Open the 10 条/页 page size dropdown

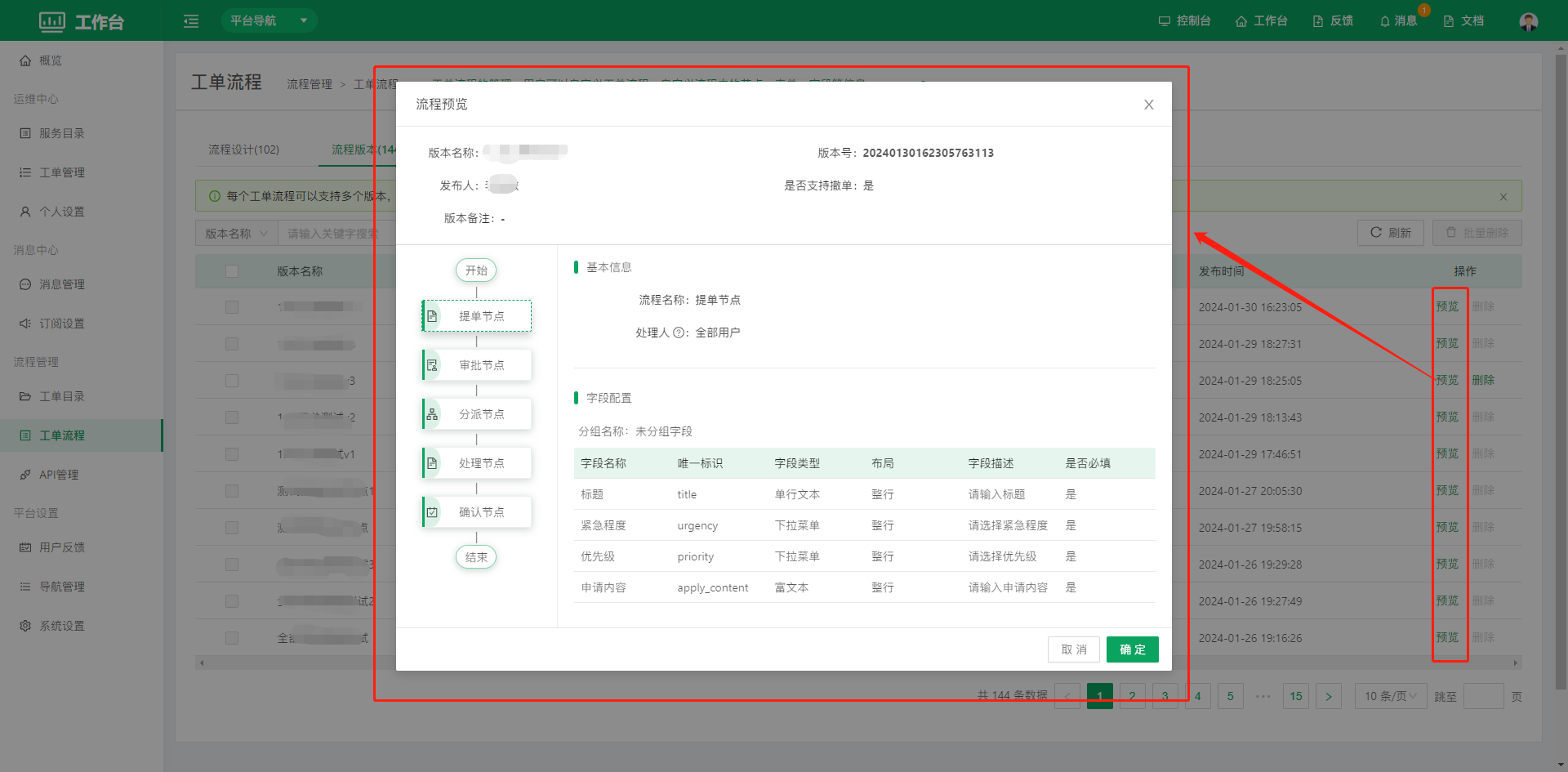[1391, 696]
